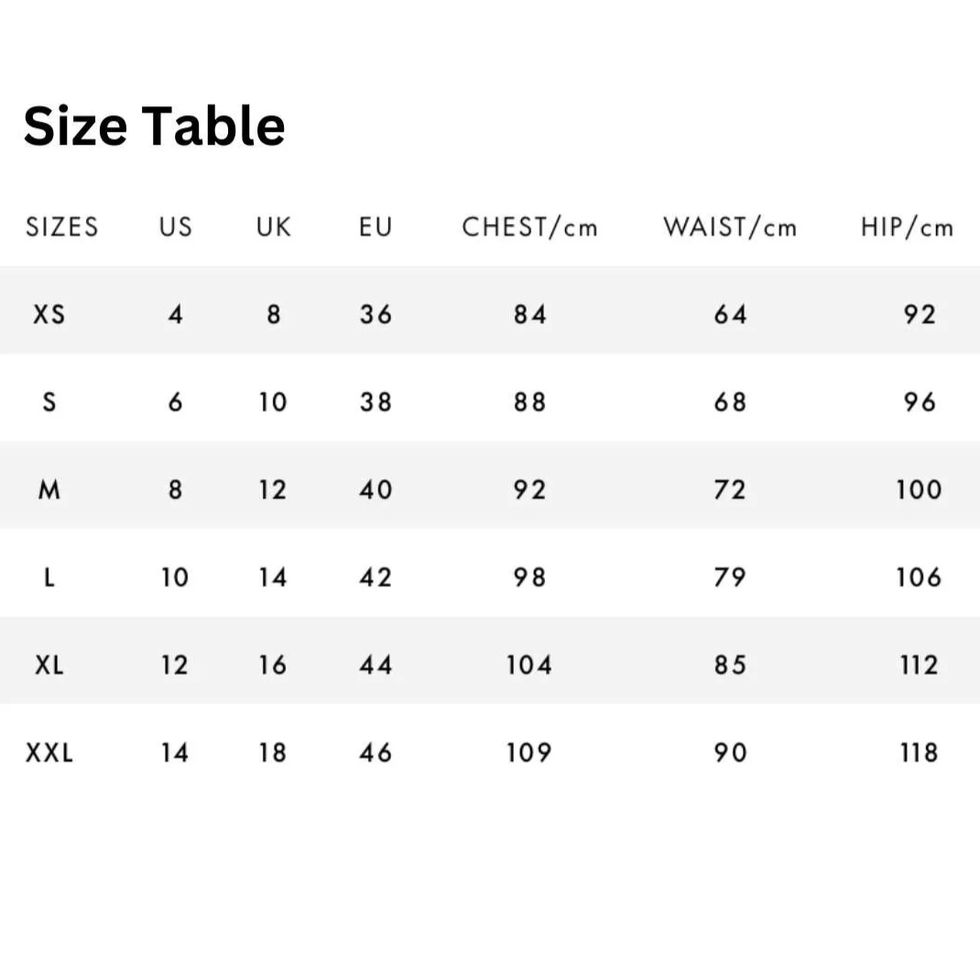The height and width of the screenshot is (980, 980).
Task: Click the Size Table heading
Action: click(x=154, y=127)
